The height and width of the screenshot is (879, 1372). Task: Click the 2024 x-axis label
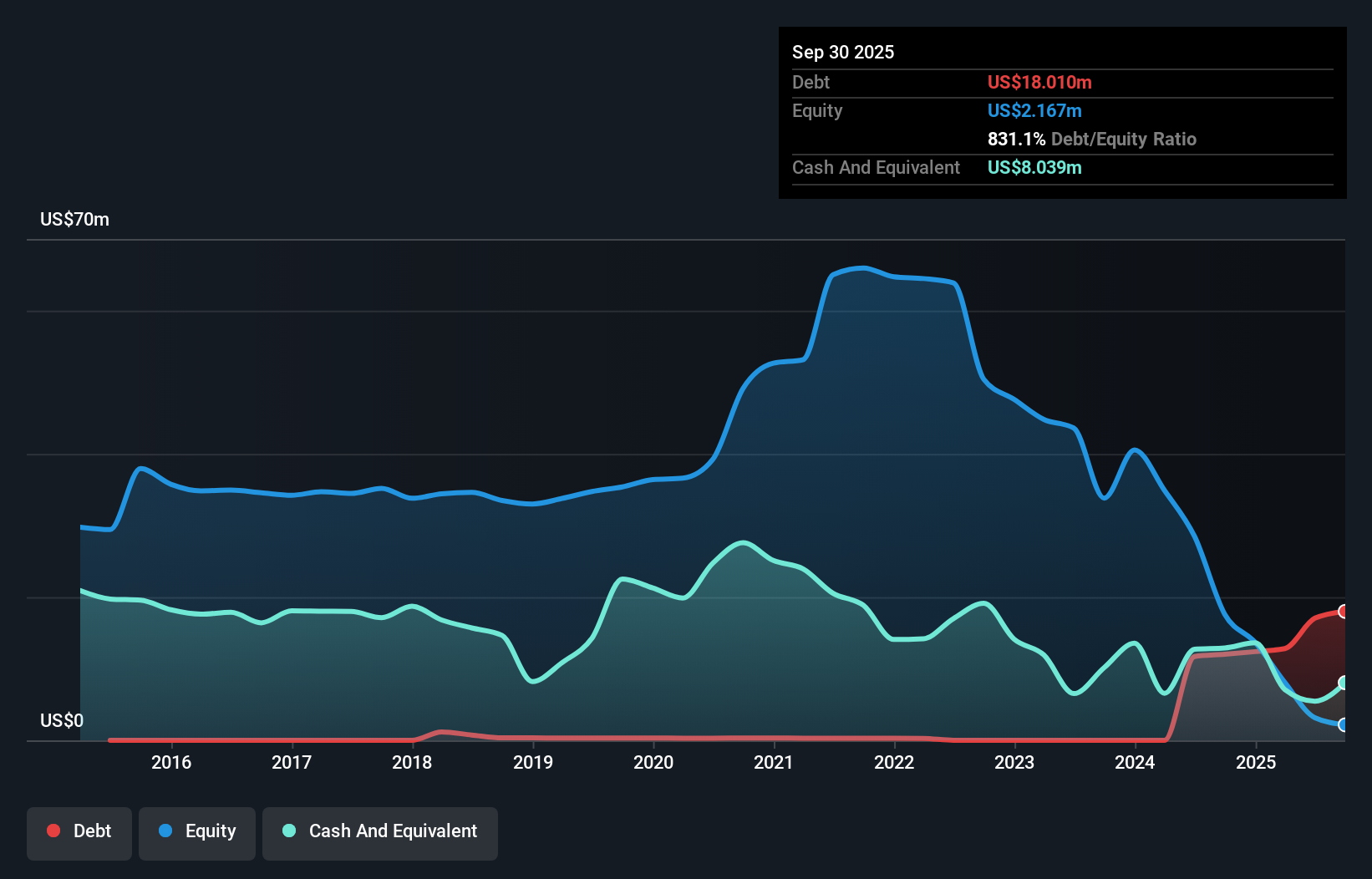(1135, 762)
